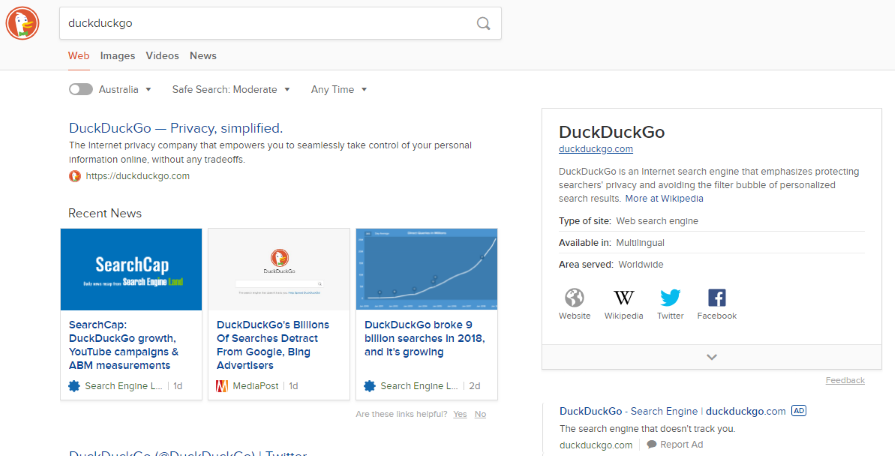The image size is (895, 456).
Task: Open the Australia region dropdown
Action: [125, 90]
